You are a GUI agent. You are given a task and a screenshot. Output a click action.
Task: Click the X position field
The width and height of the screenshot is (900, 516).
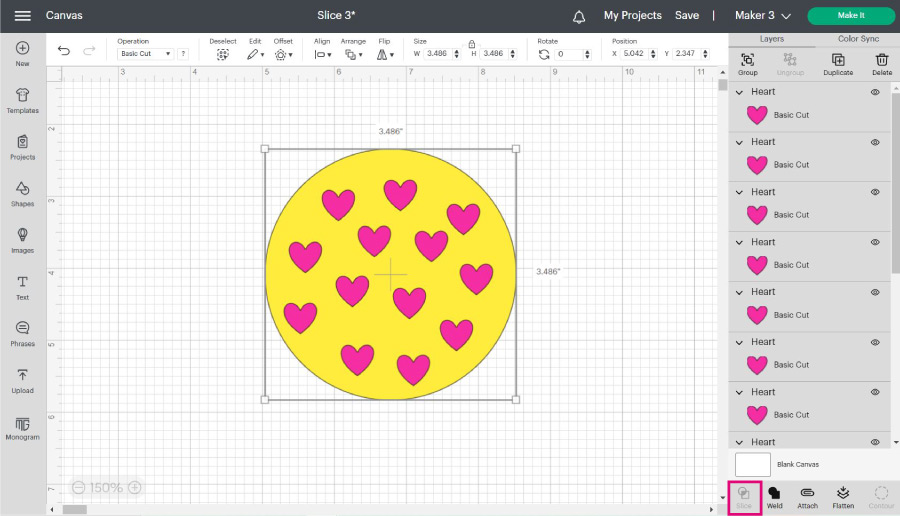[634, 53]
